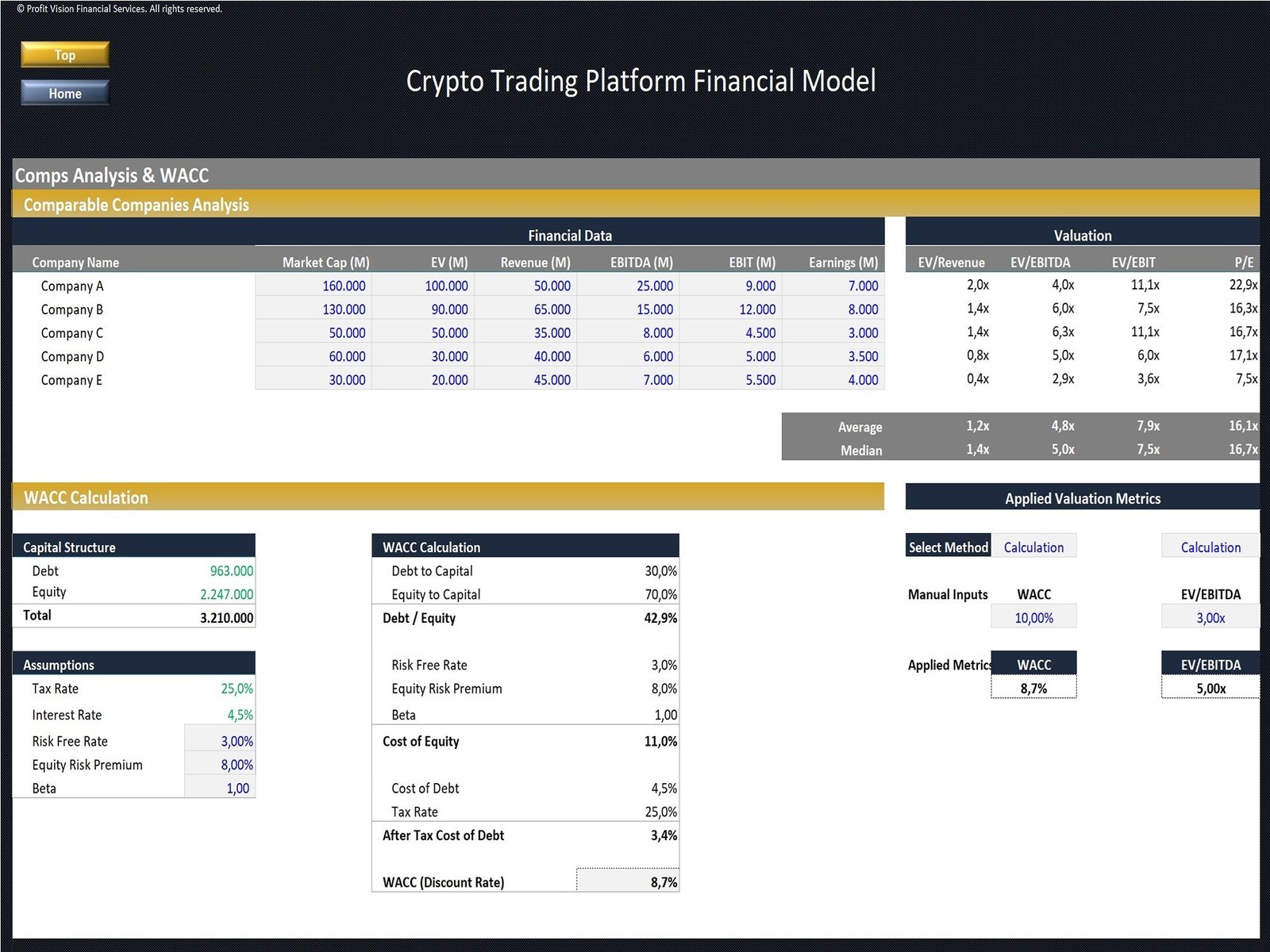Click the gold Top button
Image resolution: width=1270 pixels, height=952 pixels.
64,55
